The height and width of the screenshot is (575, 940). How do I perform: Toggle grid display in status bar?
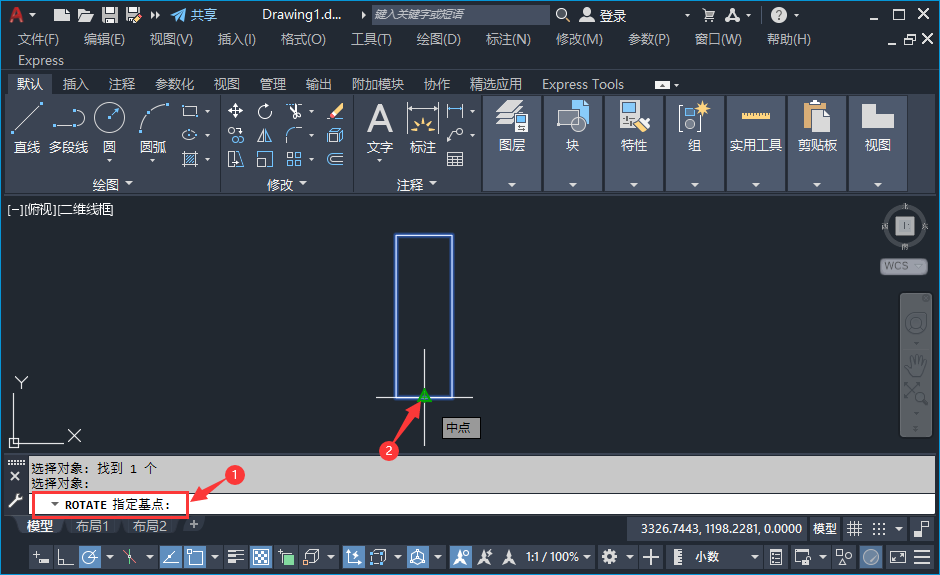click(x=854, y=528)
